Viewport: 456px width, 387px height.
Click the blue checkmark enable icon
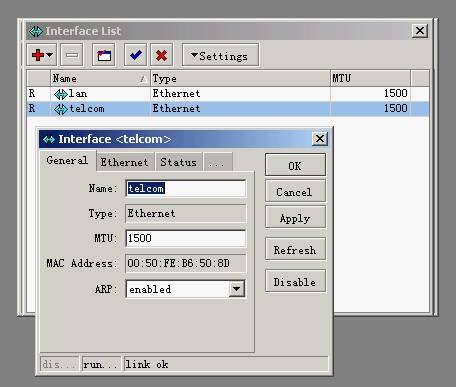coord(135,55)
